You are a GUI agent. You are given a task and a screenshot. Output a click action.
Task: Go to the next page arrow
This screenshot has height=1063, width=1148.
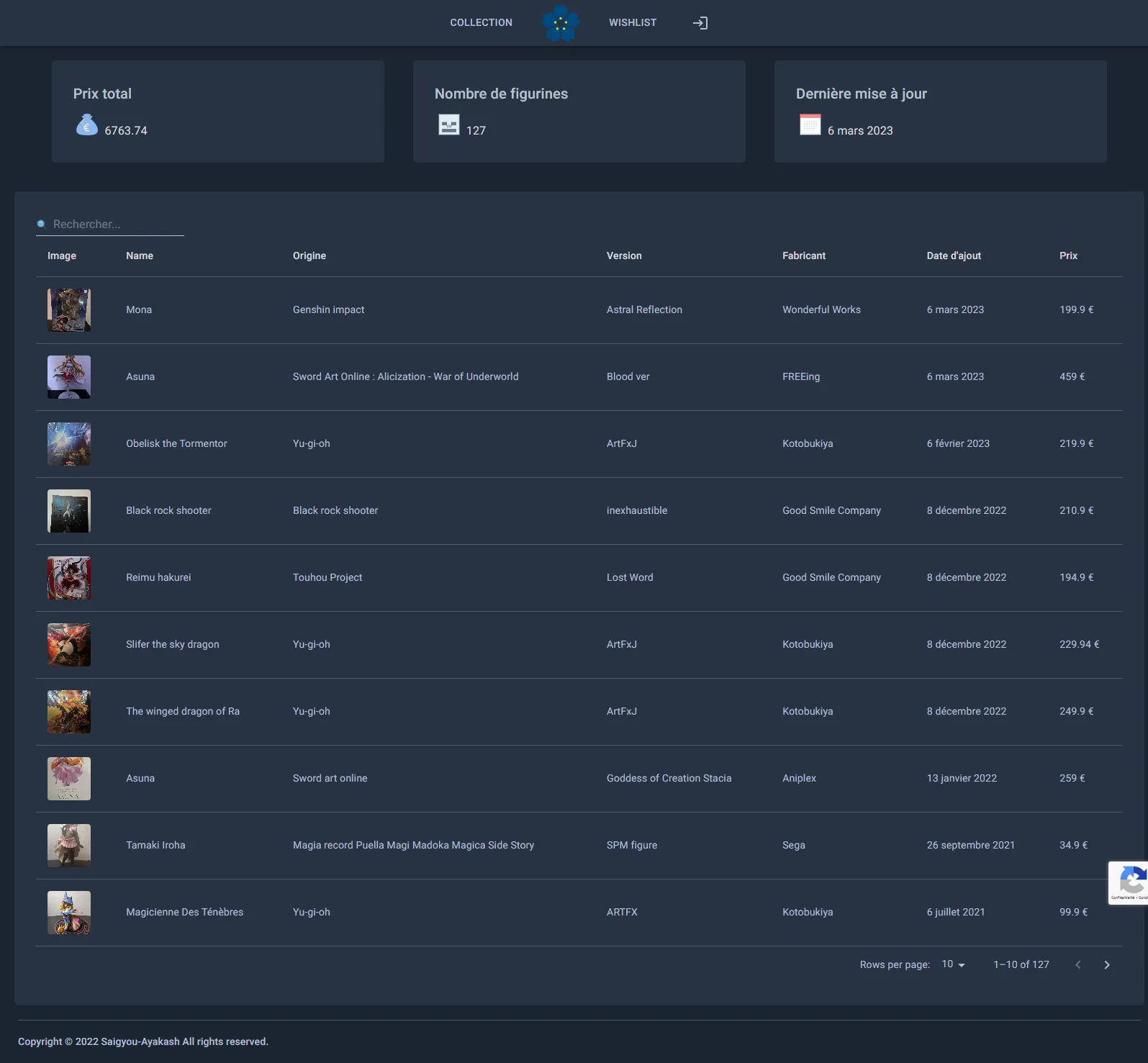(x=1107, y=965)
